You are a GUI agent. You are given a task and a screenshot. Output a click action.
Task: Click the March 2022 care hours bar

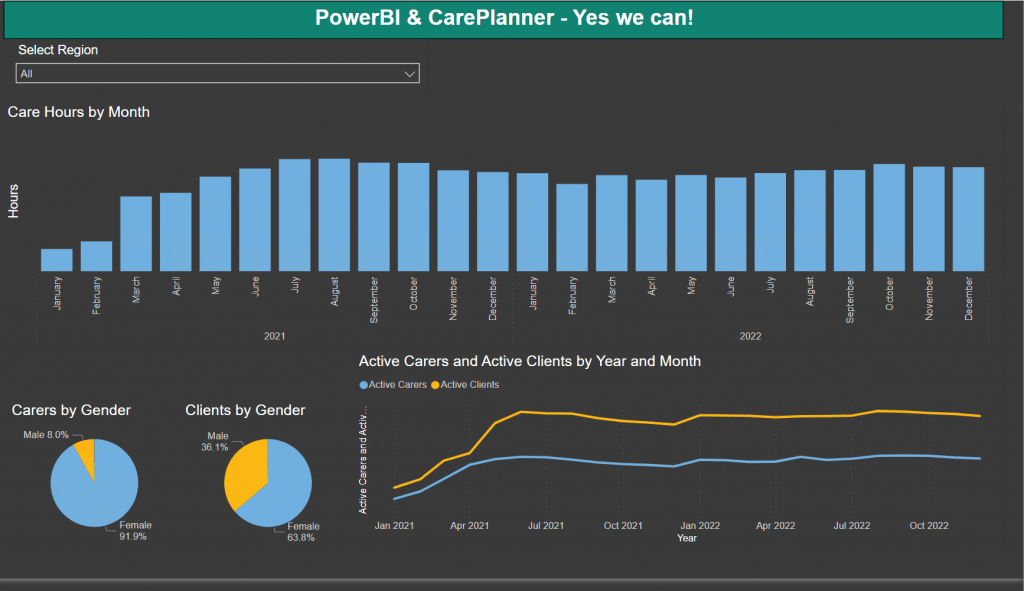click(612, 223)
